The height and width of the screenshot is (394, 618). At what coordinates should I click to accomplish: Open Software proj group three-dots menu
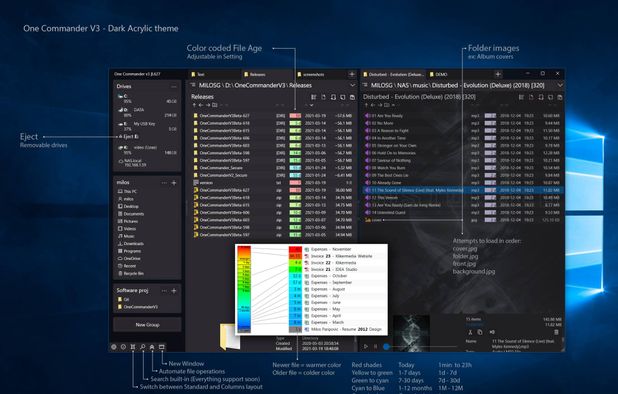(164, 291)
